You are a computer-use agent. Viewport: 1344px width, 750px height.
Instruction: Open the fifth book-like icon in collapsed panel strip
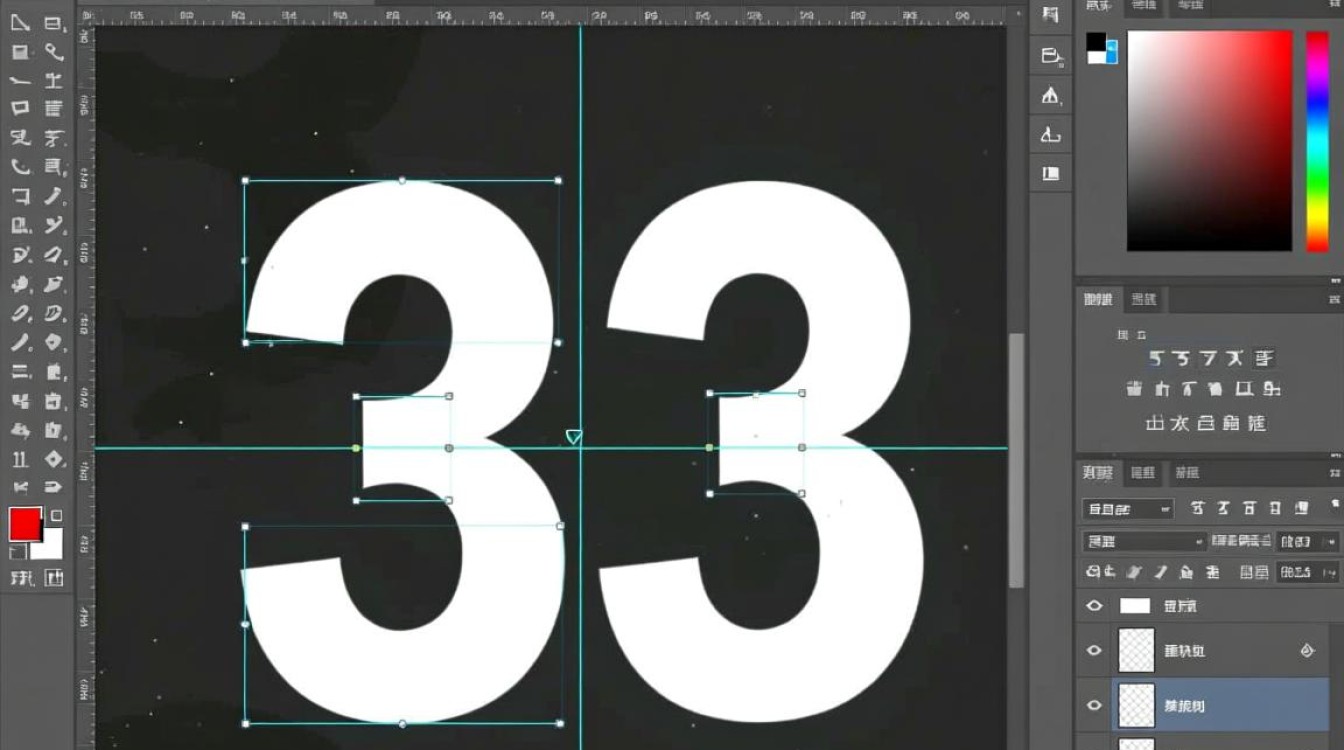1050,173
